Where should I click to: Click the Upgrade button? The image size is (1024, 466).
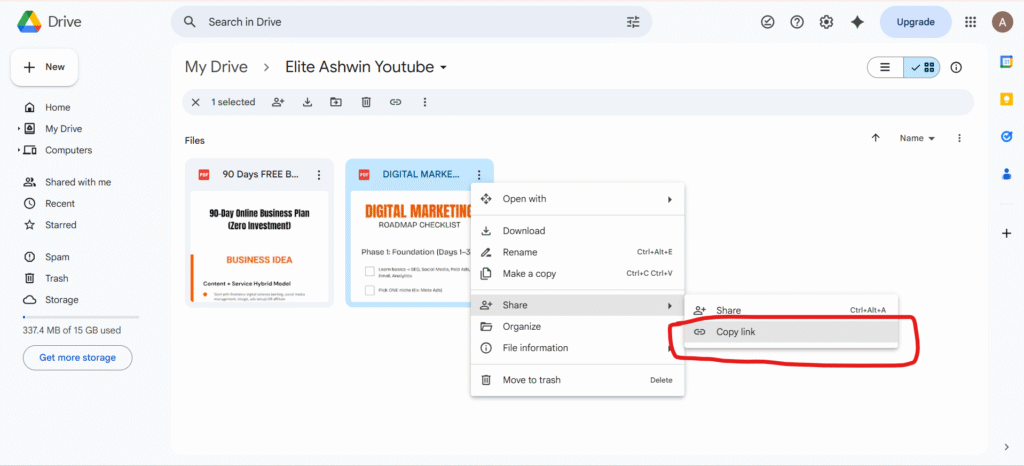(915, 22)
